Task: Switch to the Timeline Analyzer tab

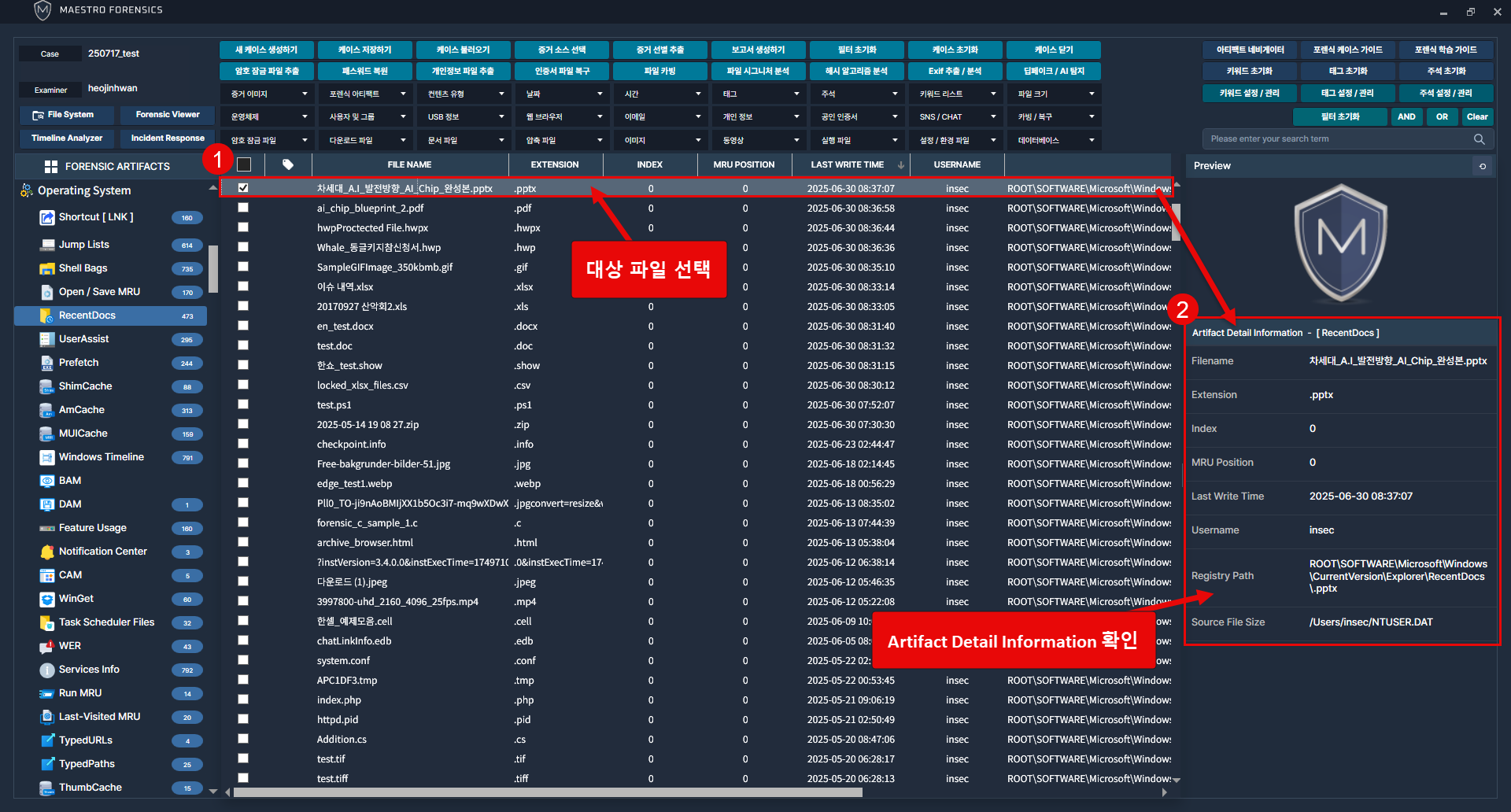Action: [67, 138]
